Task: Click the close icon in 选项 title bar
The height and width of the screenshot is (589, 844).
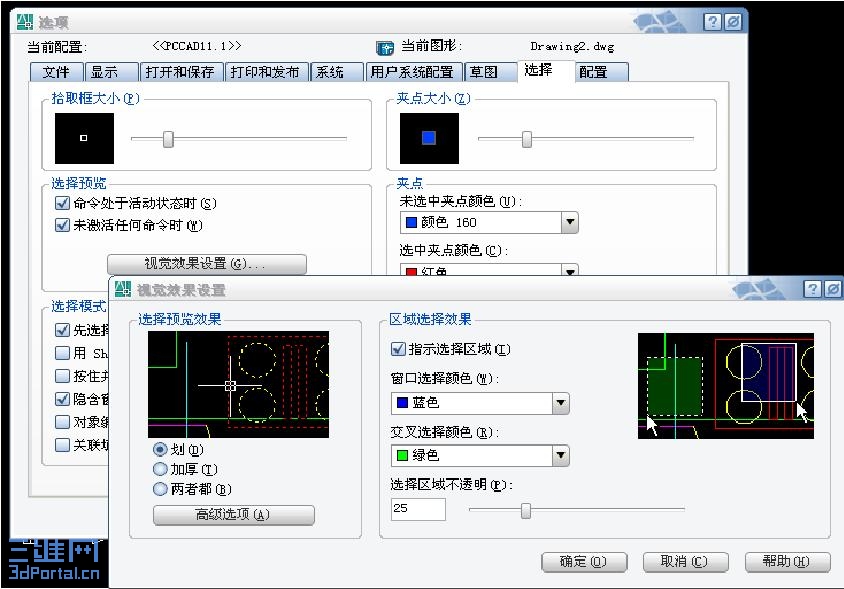Action: pyautogui.click(x=733, y=22)
